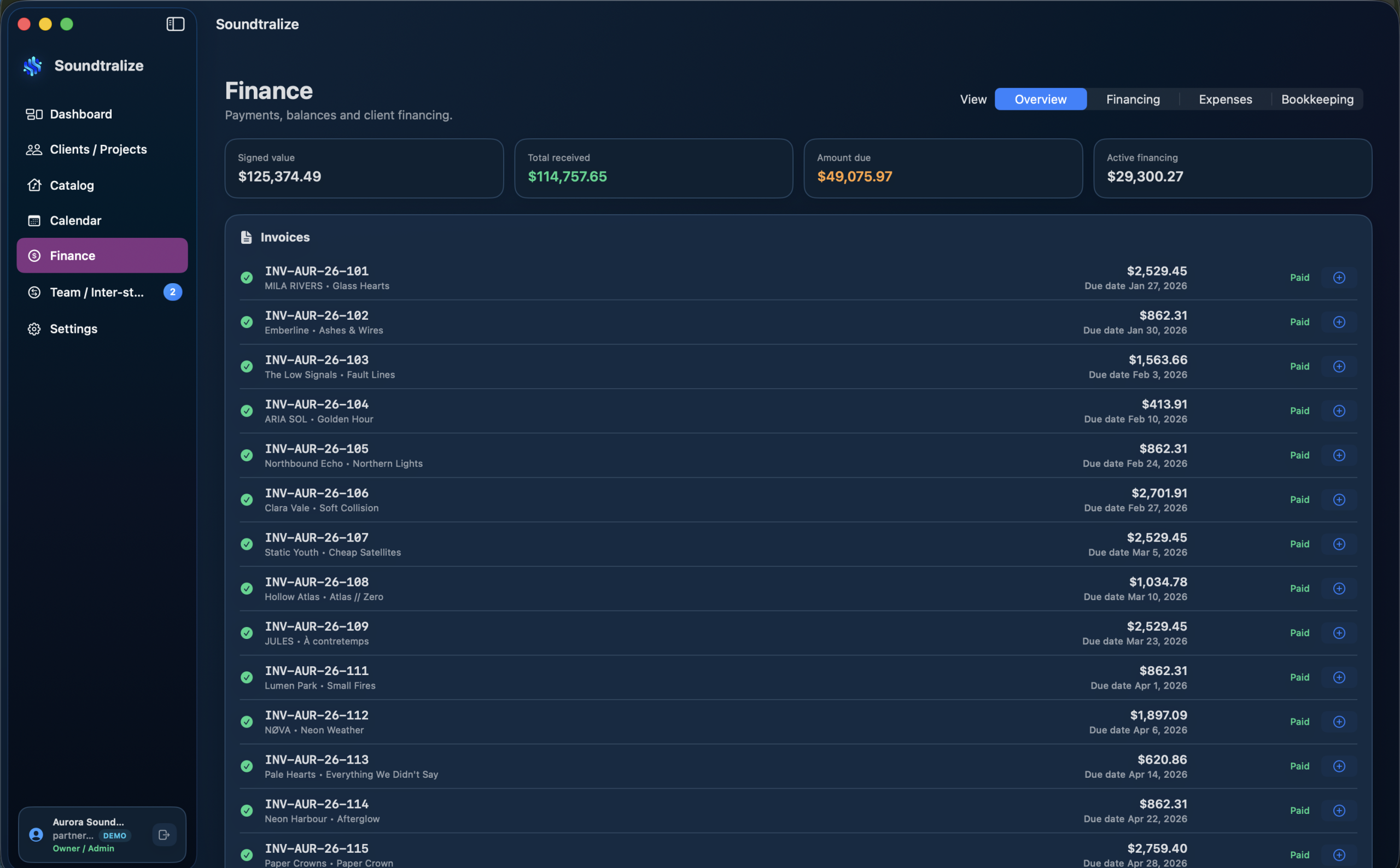Go to Clients / Projects section

click(x=102, y=149)
